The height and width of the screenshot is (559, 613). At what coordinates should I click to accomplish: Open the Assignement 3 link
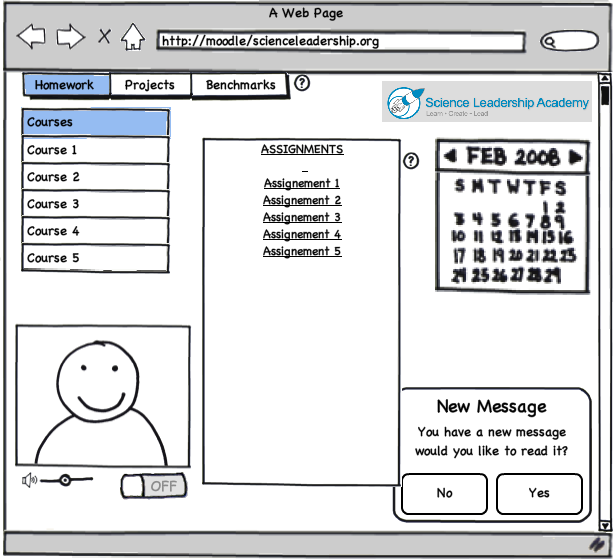click(x=302, y=217)
